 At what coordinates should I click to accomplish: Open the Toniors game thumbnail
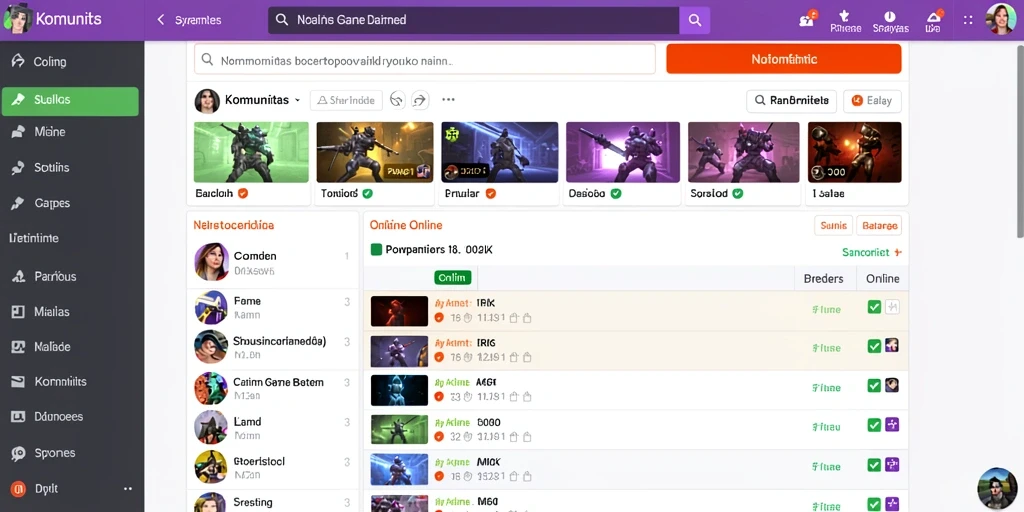point(375,152)
